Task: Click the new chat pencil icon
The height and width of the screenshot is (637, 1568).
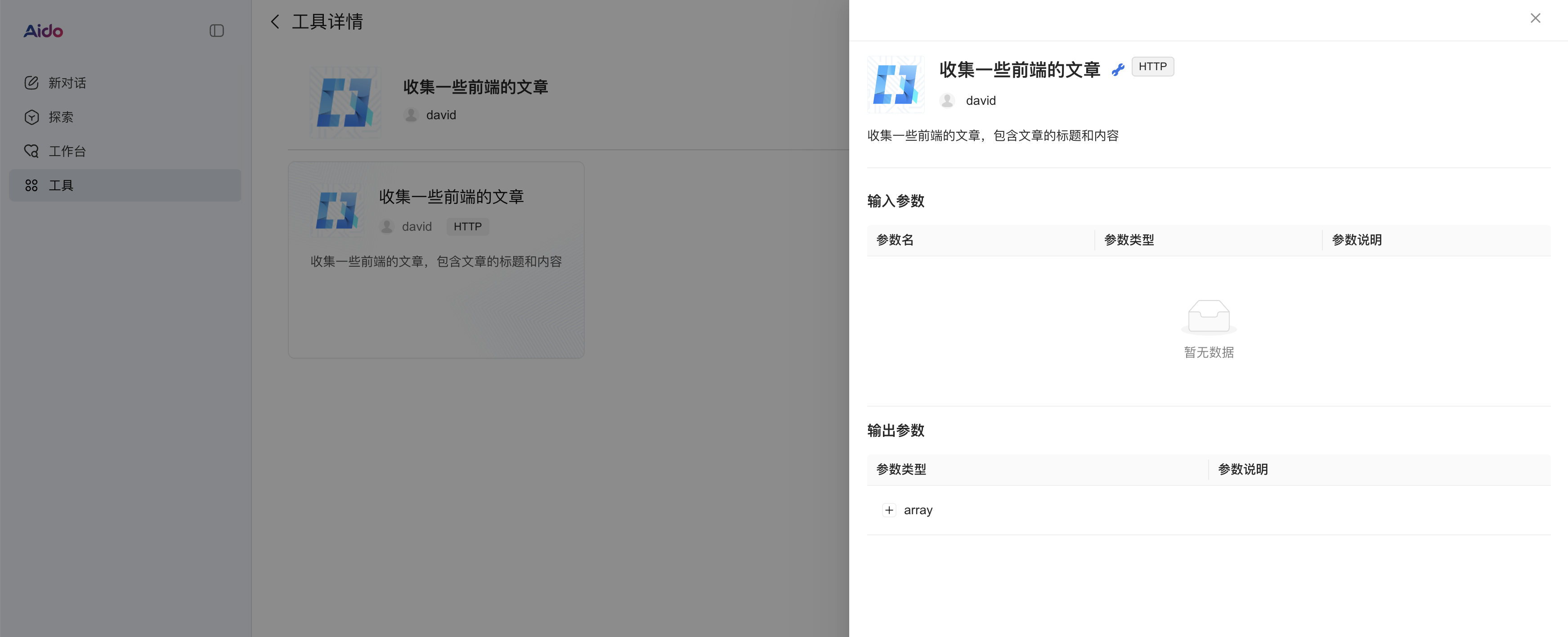Action: click(31, 83)
